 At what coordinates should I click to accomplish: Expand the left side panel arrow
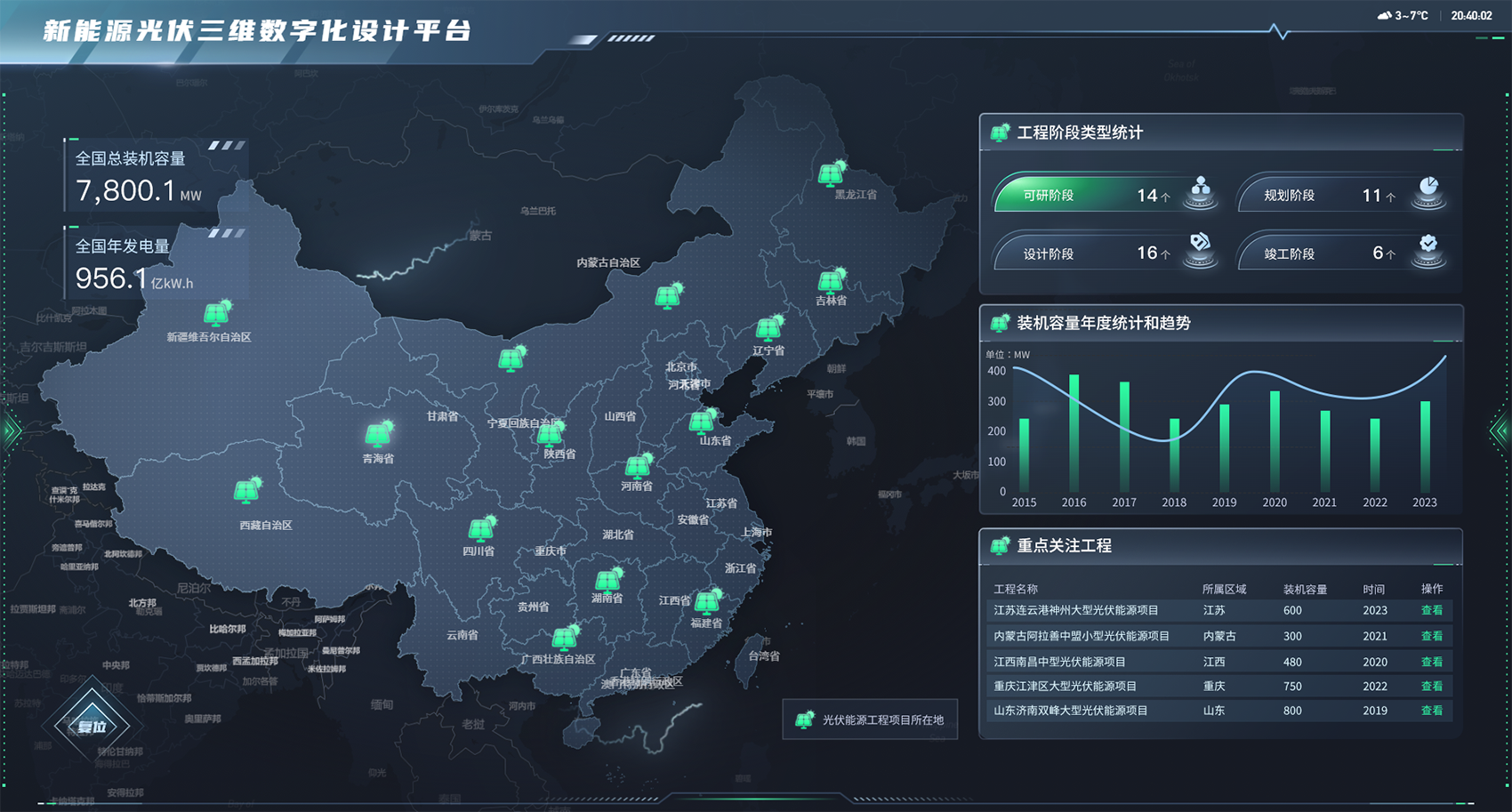(11, 431)
